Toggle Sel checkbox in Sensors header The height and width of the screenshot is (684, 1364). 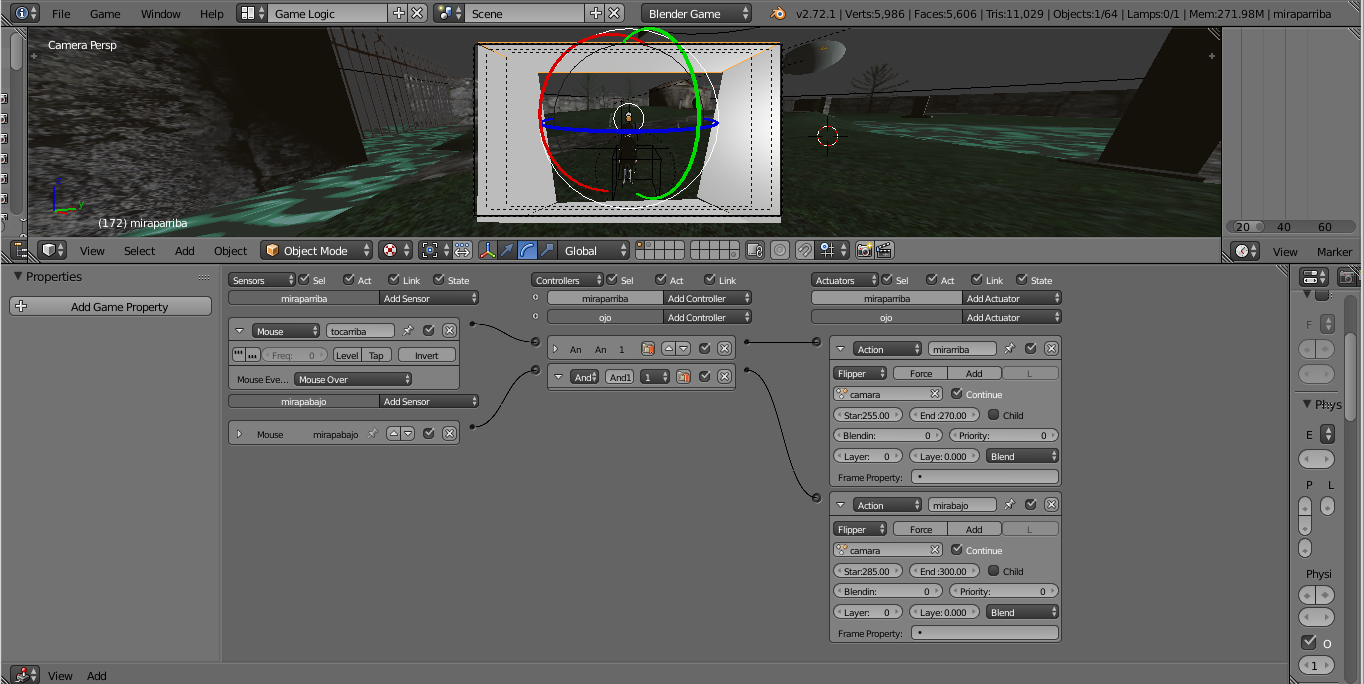[x=303, y=280]
